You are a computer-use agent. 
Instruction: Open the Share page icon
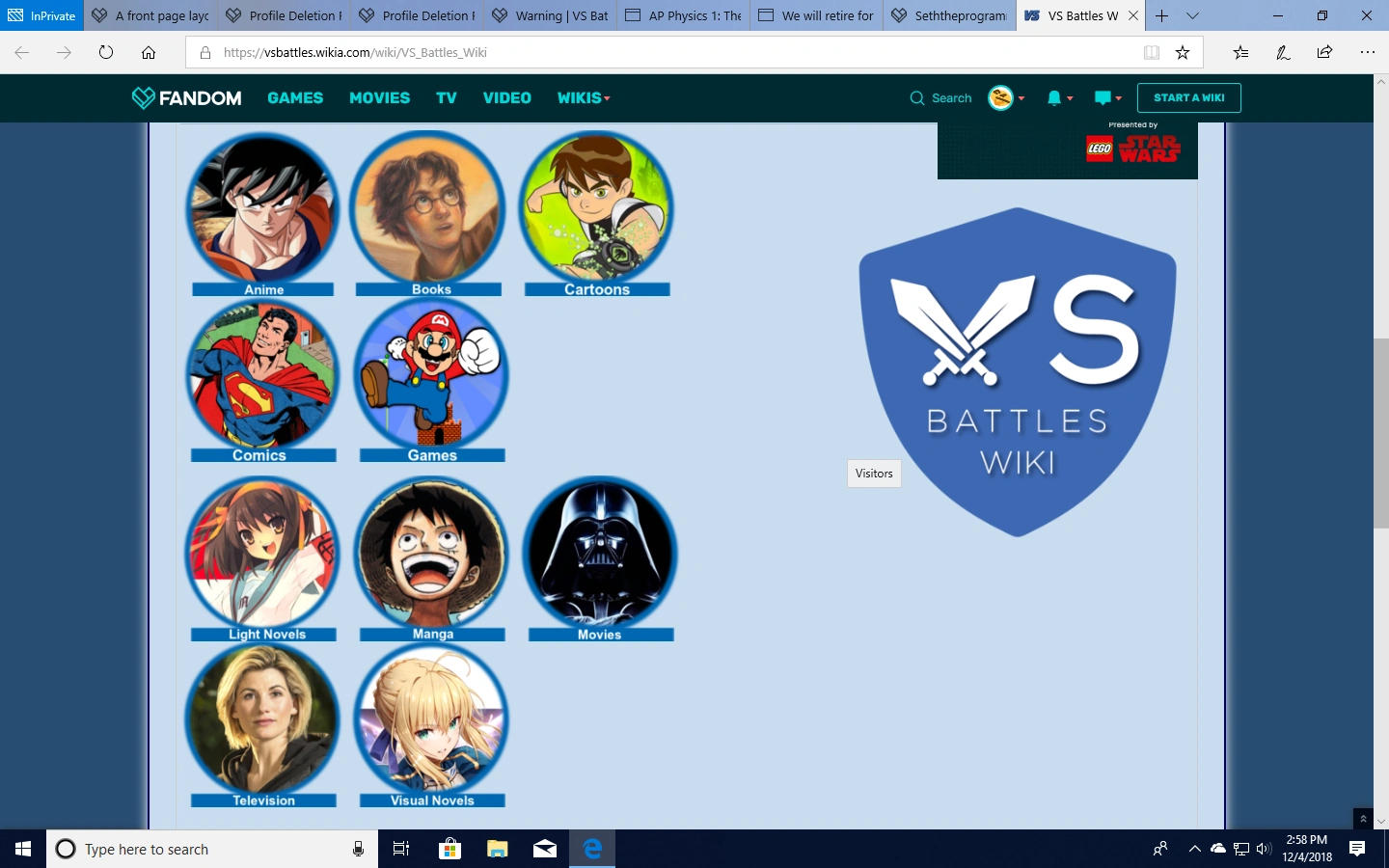point(1324,52)
